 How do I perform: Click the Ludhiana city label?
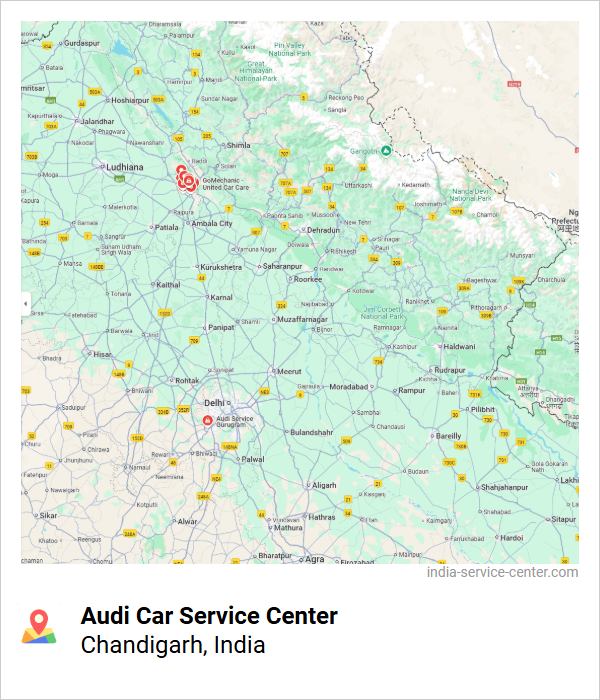pyautogui.click(x=125, y=167)
